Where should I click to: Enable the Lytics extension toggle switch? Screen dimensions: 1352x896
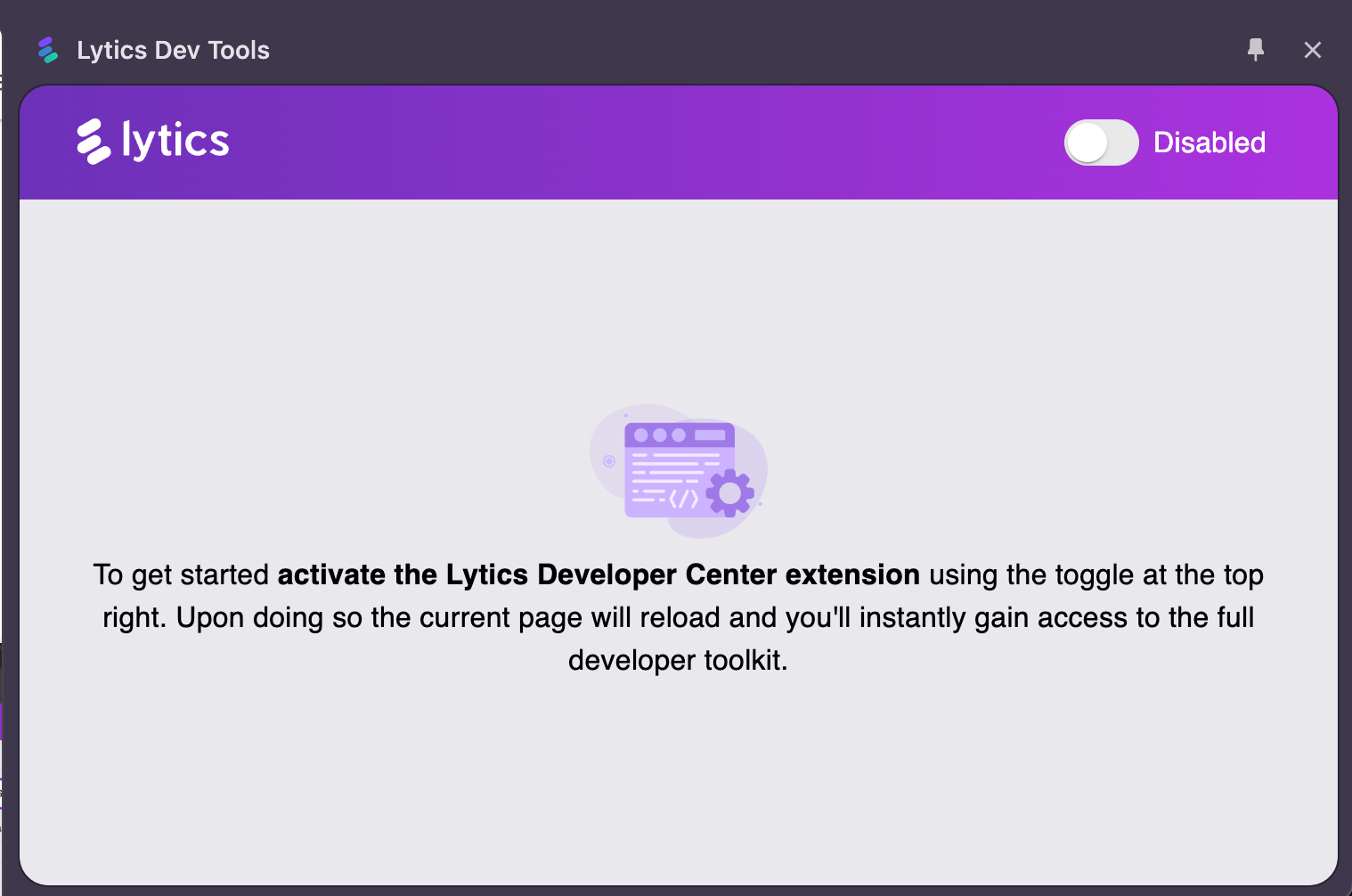pos(1101,143)
